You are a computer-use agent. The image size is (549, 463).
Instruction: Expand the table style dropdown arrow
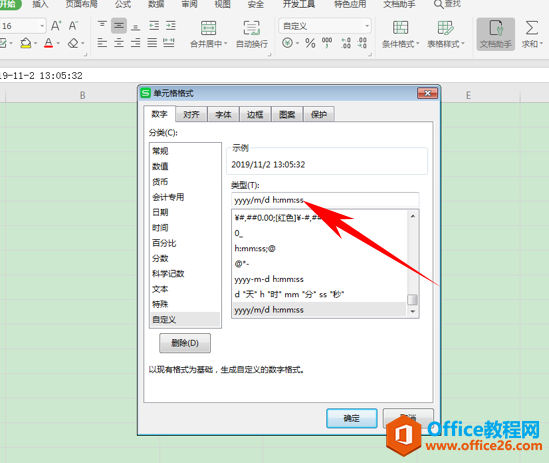(463, 44)
